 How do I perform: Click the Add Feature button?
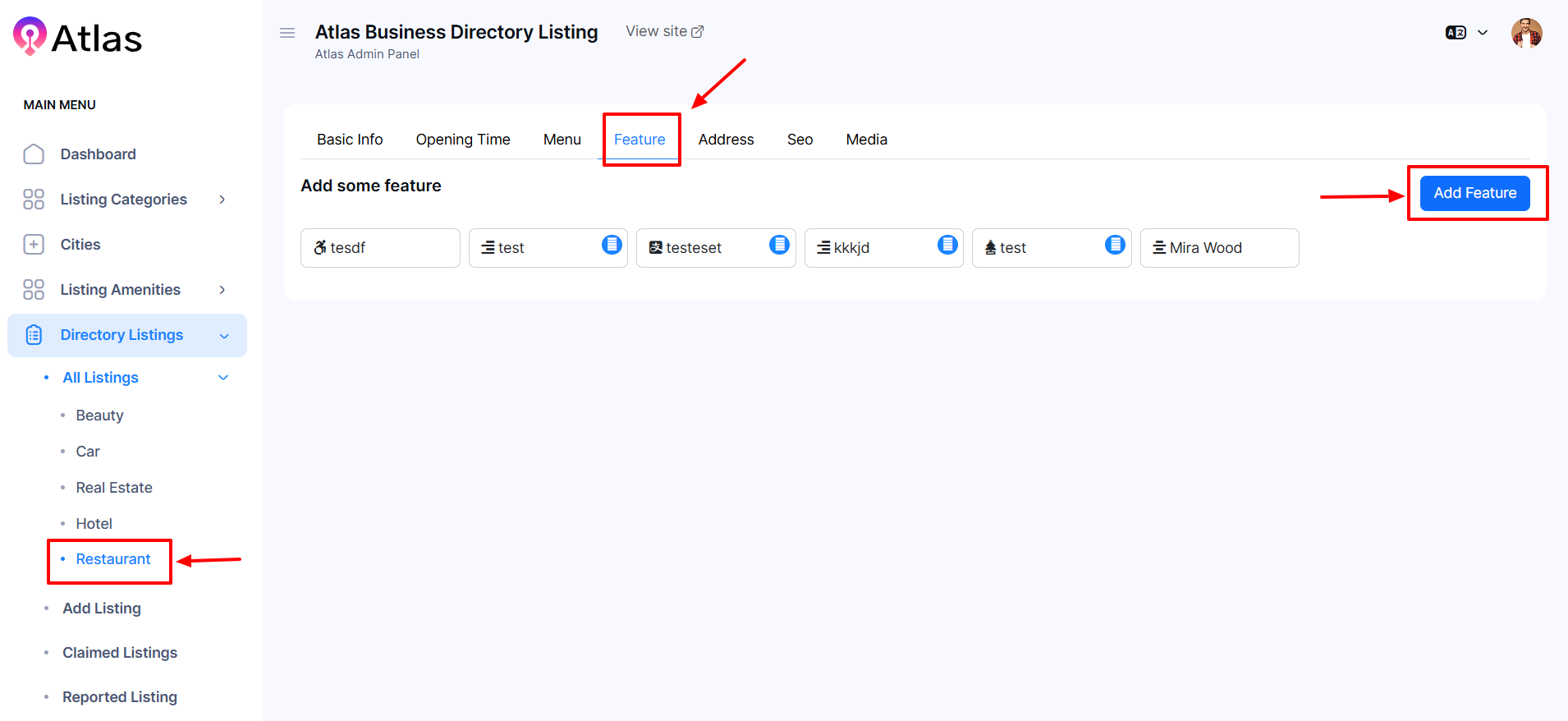1474,193
